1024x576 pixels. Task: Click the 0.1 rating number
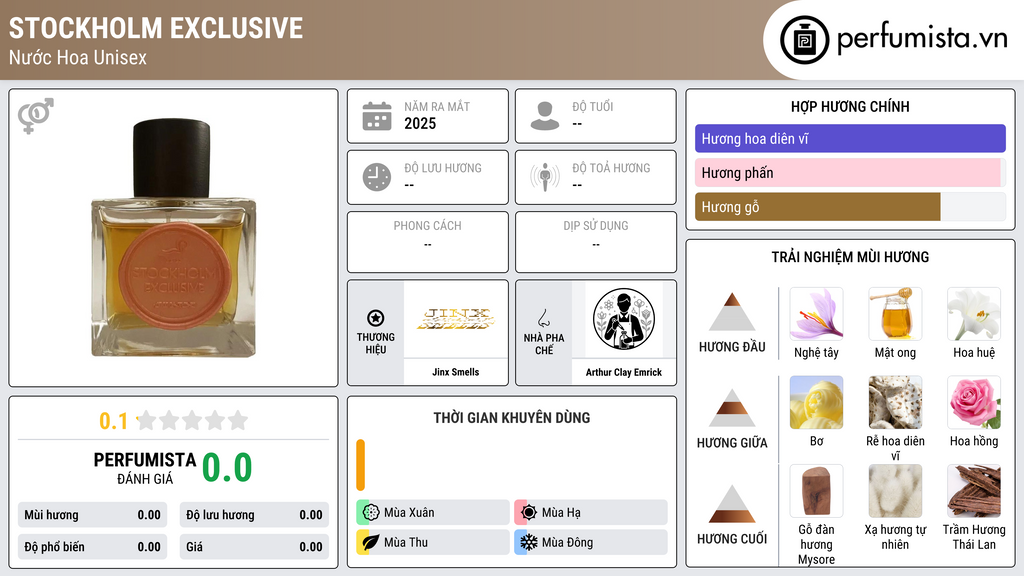point(113,421)
